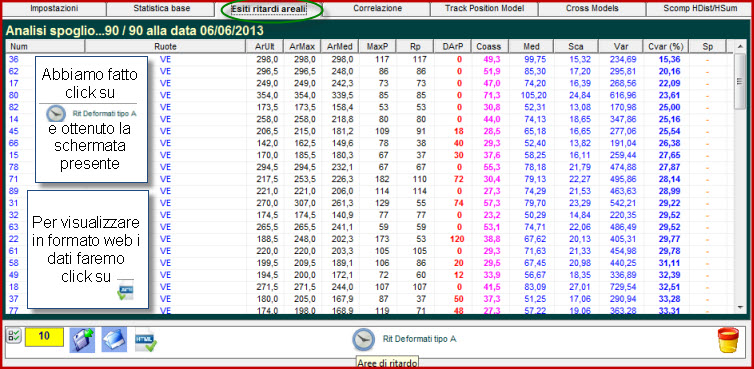Click the red and yellow trash bucket icon
This screenshot has height=369, width=754.
pyautogui.click(x=728, y=340)
